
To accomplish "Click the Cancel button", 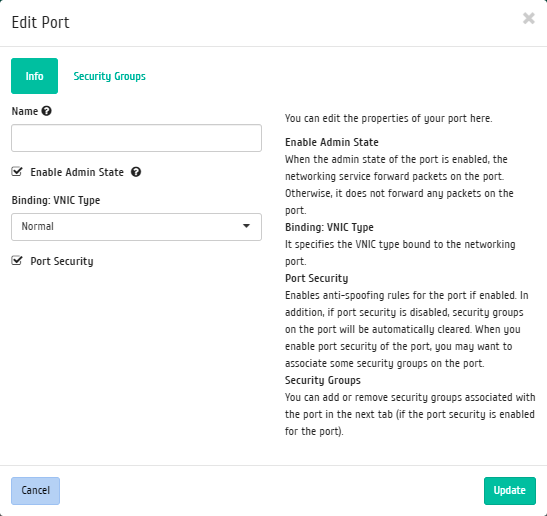I will tap(36, 491).
